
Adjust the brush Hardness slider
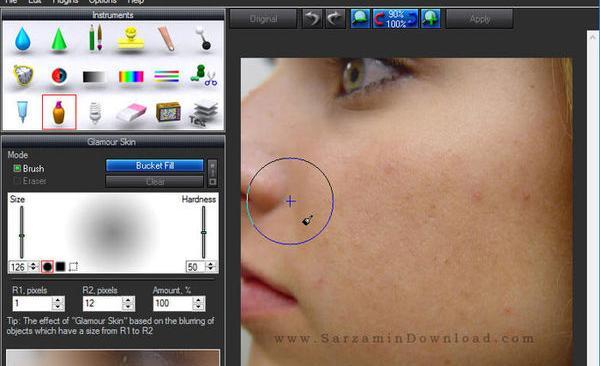204,232
